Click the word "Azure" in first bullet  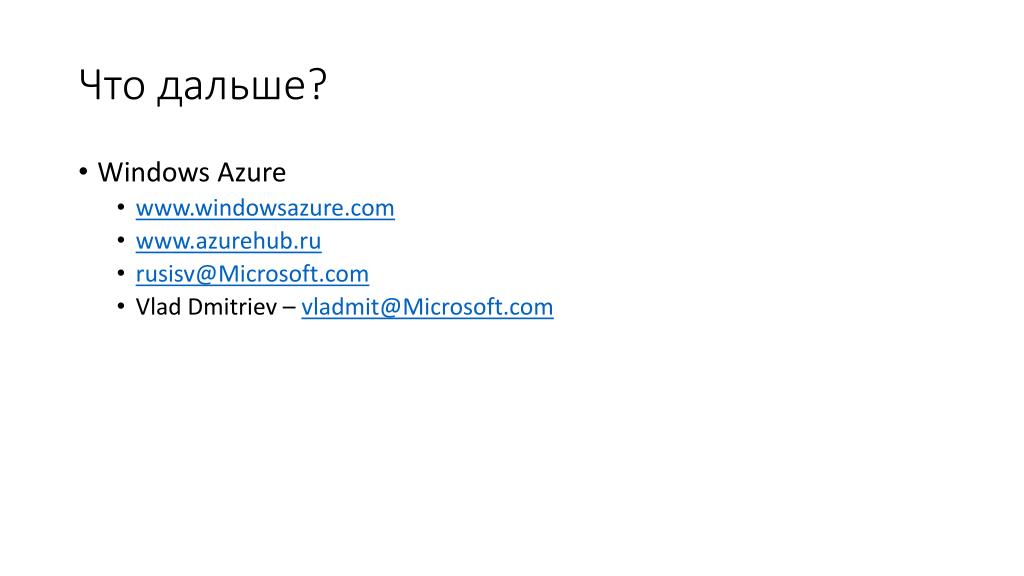(251, 172)
